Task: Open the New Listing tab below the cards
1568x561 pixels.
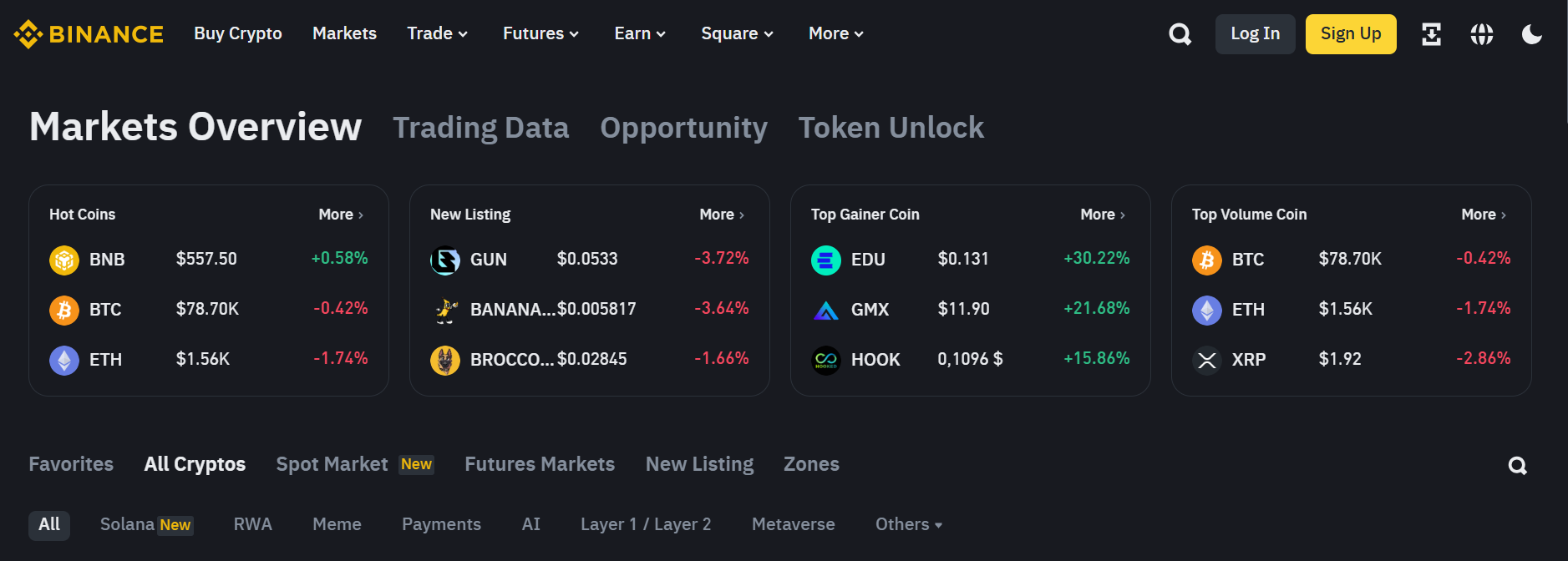Action: tap(699, 464)
